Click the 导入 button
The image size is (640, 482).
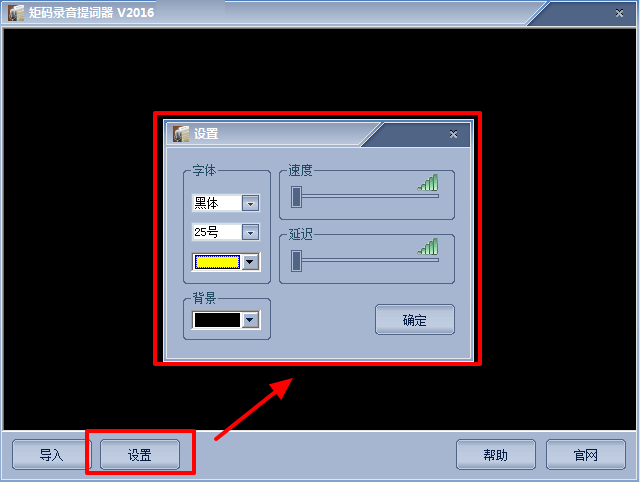(x=51, y=454)
